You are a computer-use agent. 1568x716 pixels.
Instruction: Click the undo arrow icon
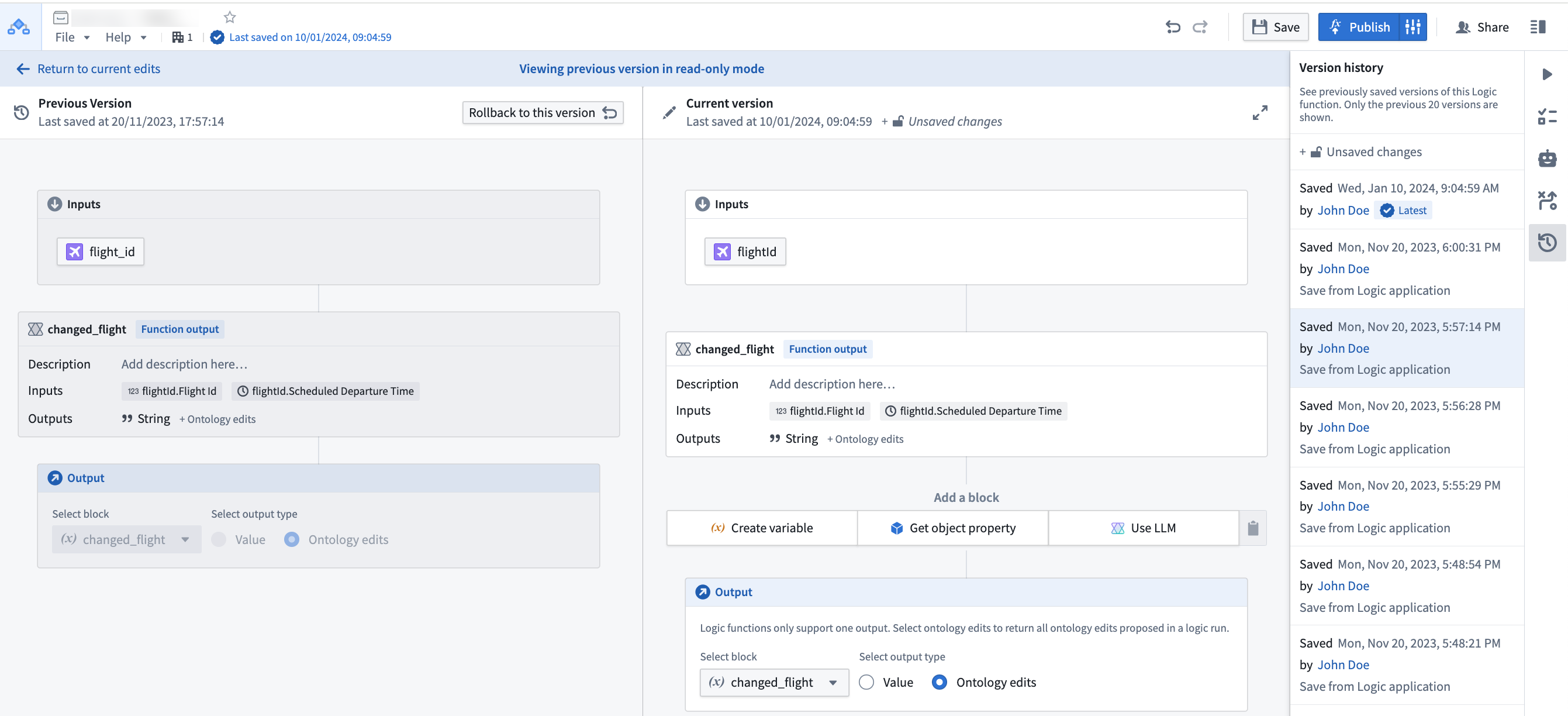point(1173,27)
